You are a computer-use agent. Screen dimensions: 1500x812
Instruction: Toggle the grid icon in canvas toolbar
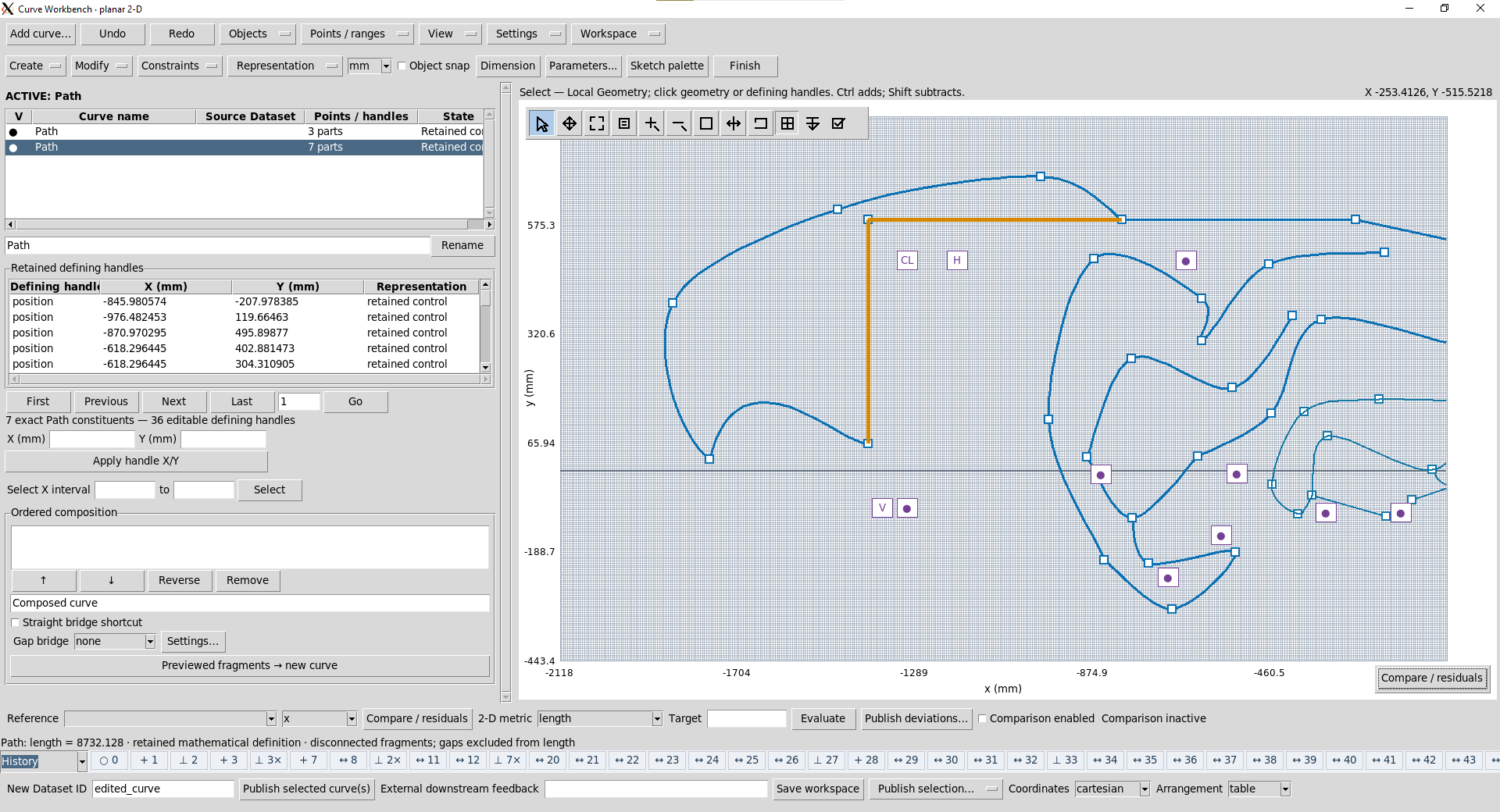click(787, 123)
